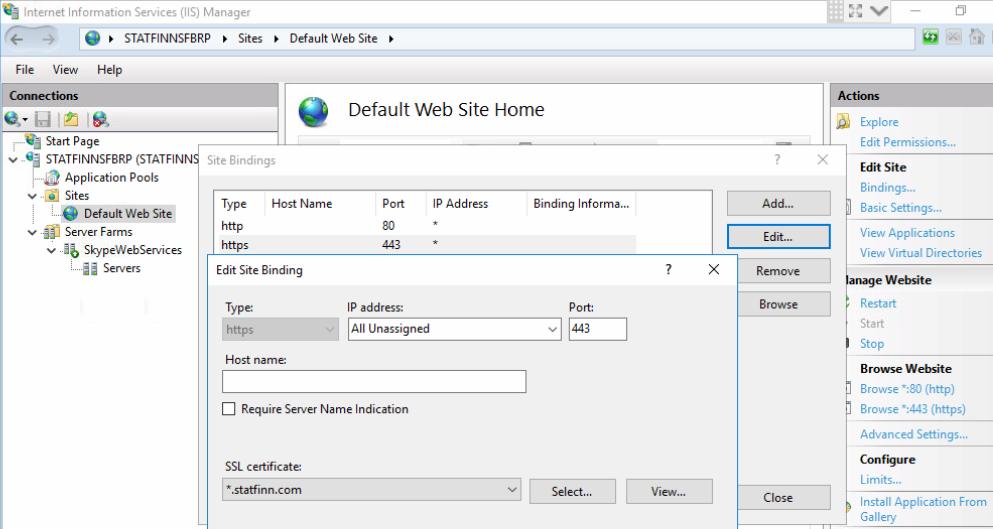The width and height of the screenshot is (993, 529).
Task: Expand the arrow after STATFINNSFBRP in breadcrumb
Action: click(225, 39)
